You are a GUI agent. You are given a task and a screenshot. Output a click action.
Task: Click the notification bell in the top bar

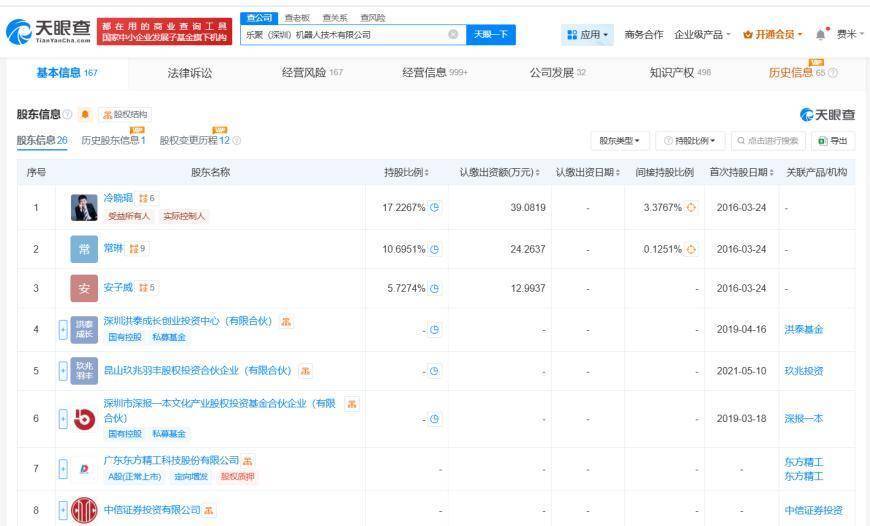(821, 34)
